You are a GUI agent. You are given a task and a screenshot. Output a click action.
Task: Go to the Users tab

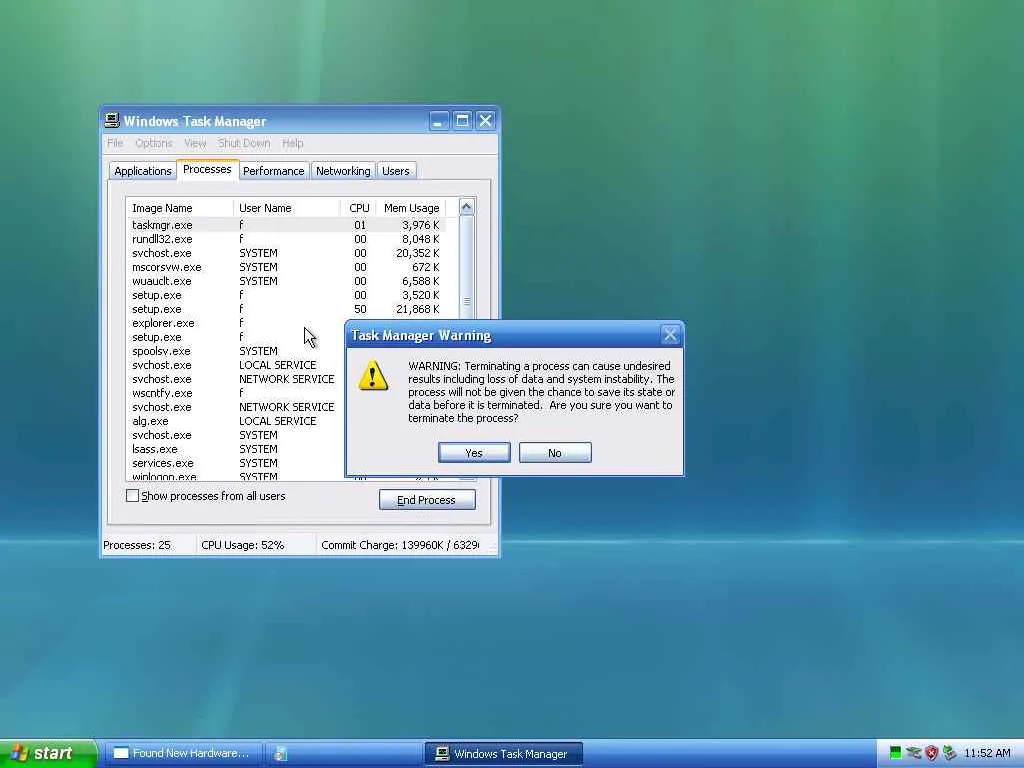pyautogui.click(x=396, y=170)
